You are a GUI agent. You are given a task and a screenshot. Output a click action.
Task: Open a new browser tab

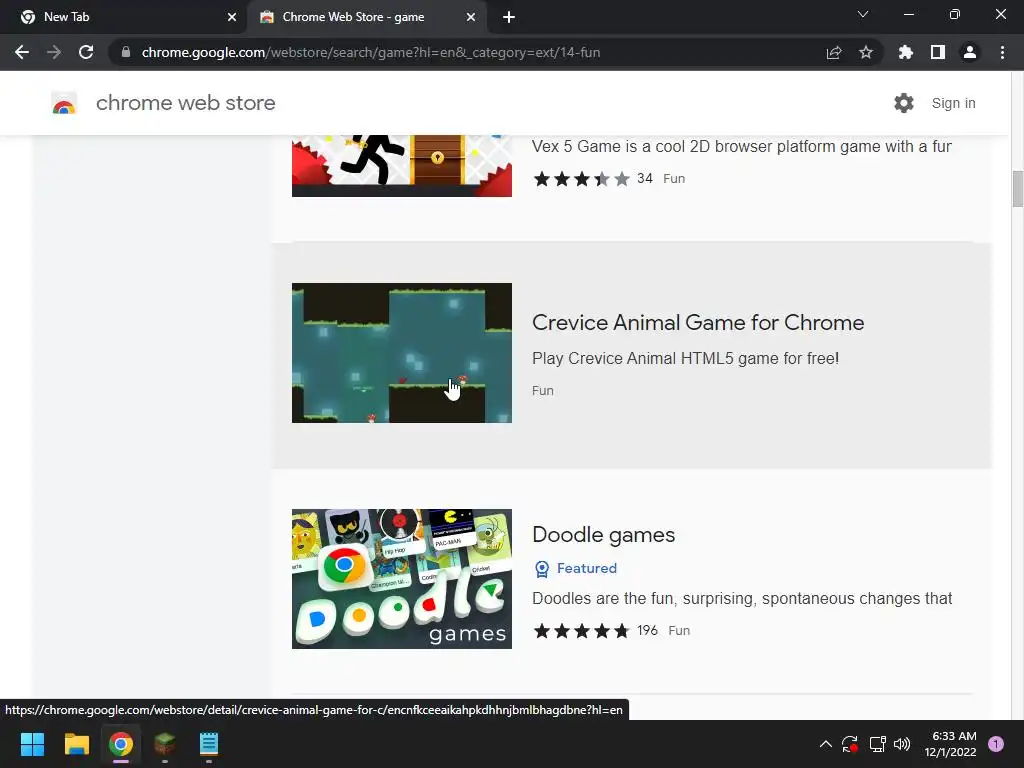[x=509, y=17]
